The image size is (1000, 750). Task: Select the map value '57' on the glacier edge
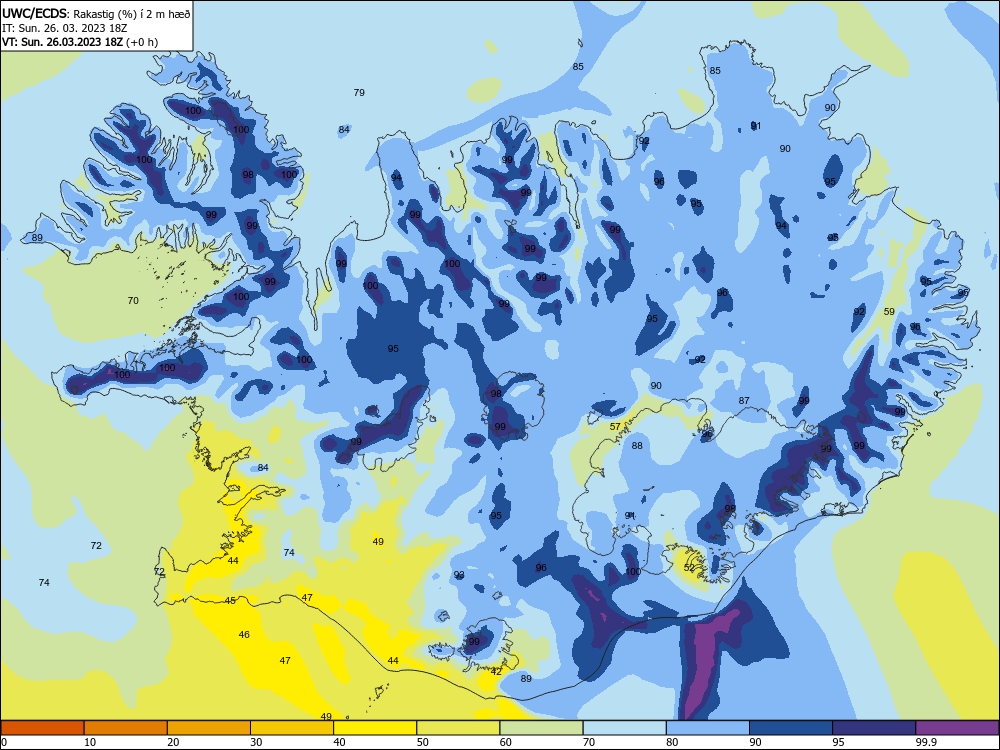pos(615,427)
